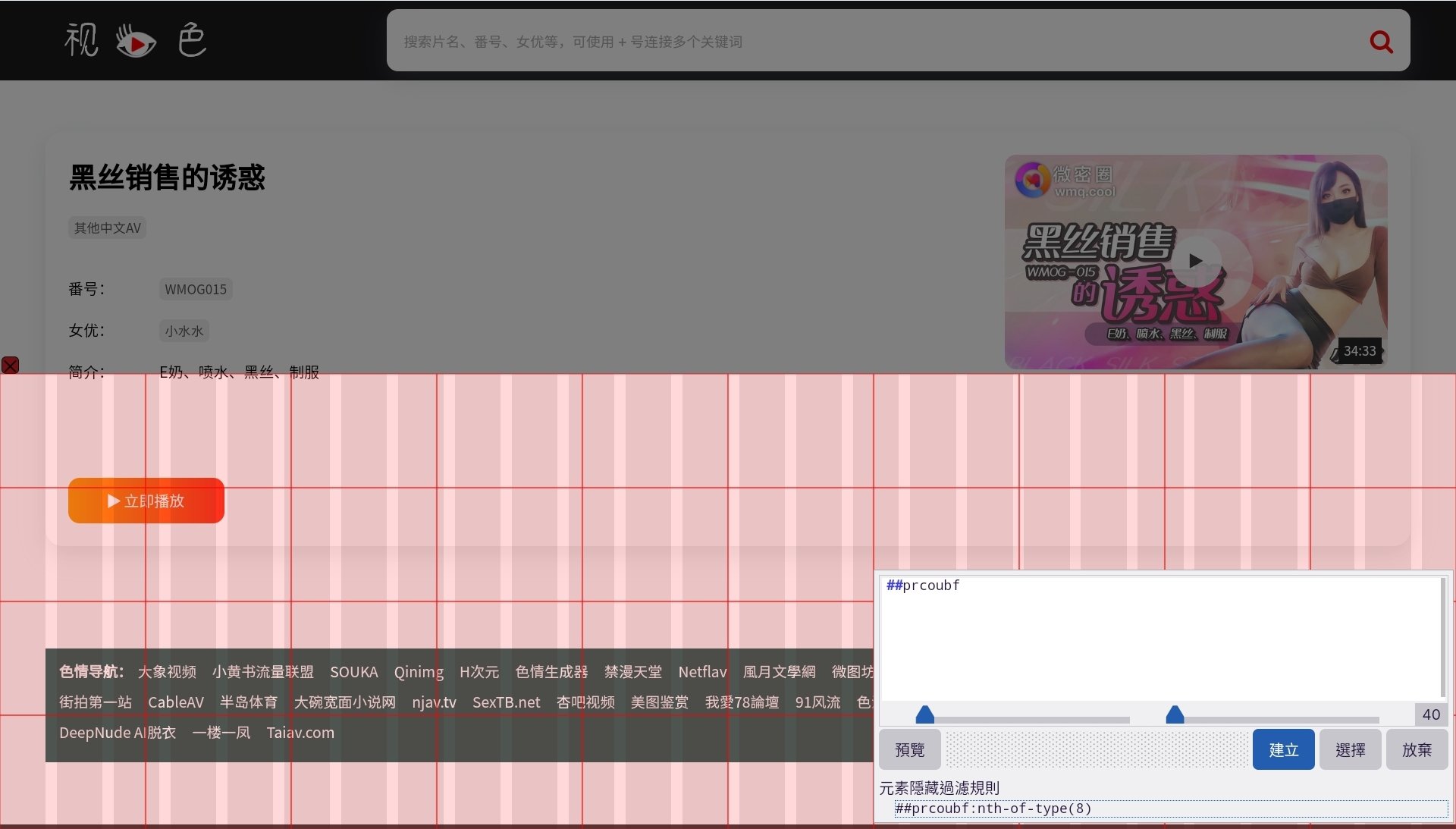Click the 選擇 pick button
The width and height of the screenshot is (1456, 829).
pyautogui.click(x=1350, y=749)
